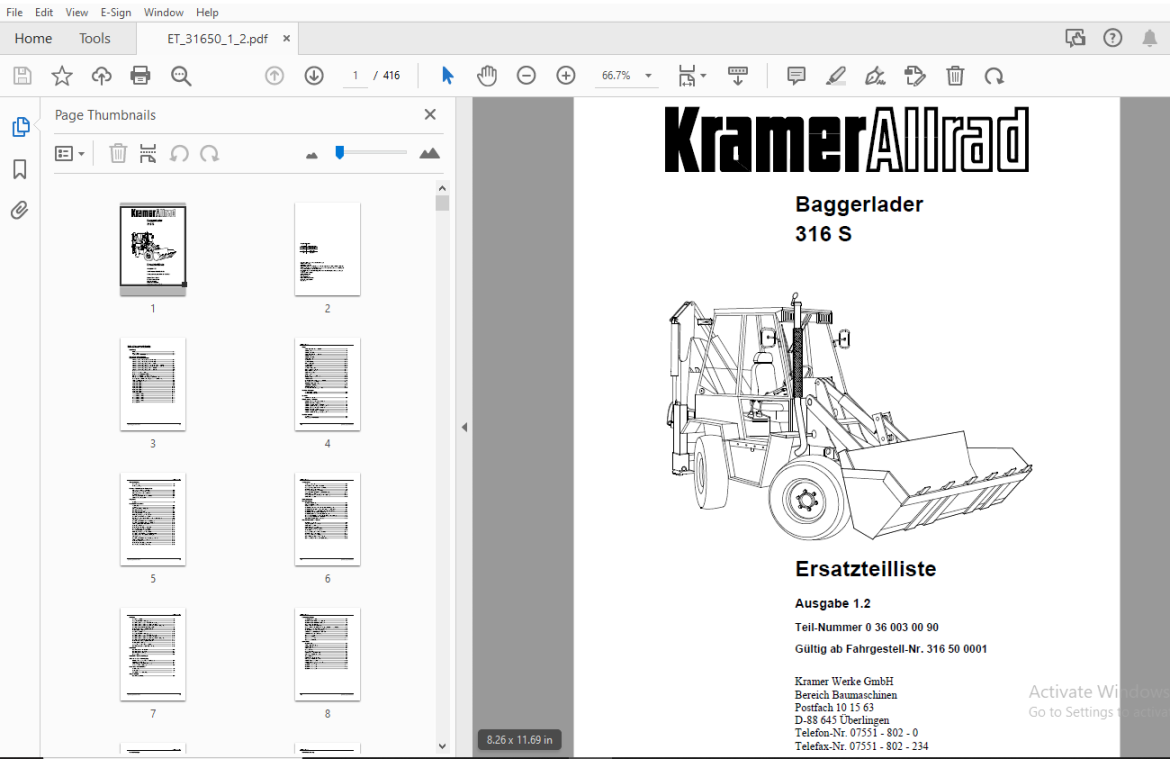Open the sign document tool

coord(875,75)
